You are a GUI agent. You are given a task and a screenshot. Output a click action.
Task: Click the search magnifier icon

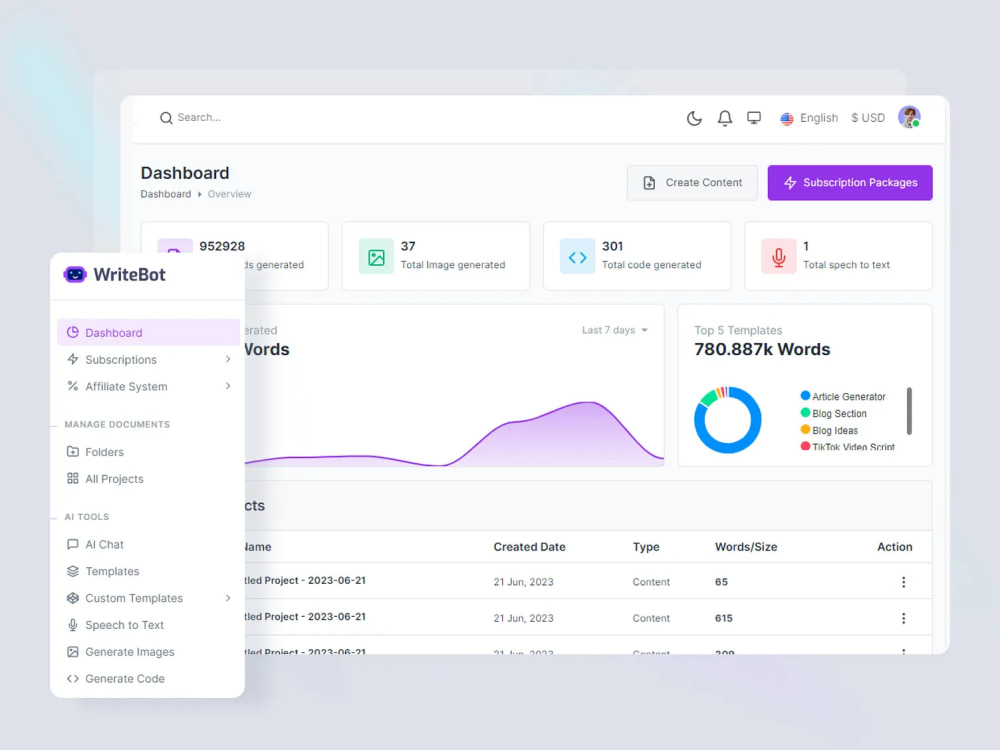click(x=166, y=118)
